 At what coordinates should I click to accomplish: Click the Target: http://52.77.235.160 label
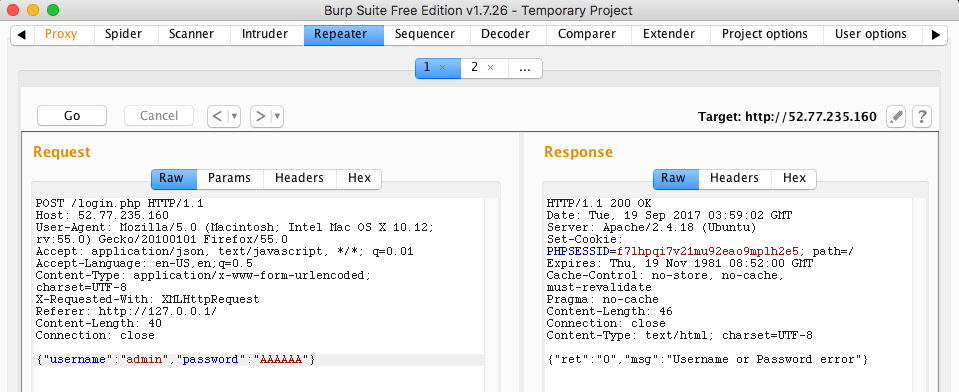pos(787,116)
